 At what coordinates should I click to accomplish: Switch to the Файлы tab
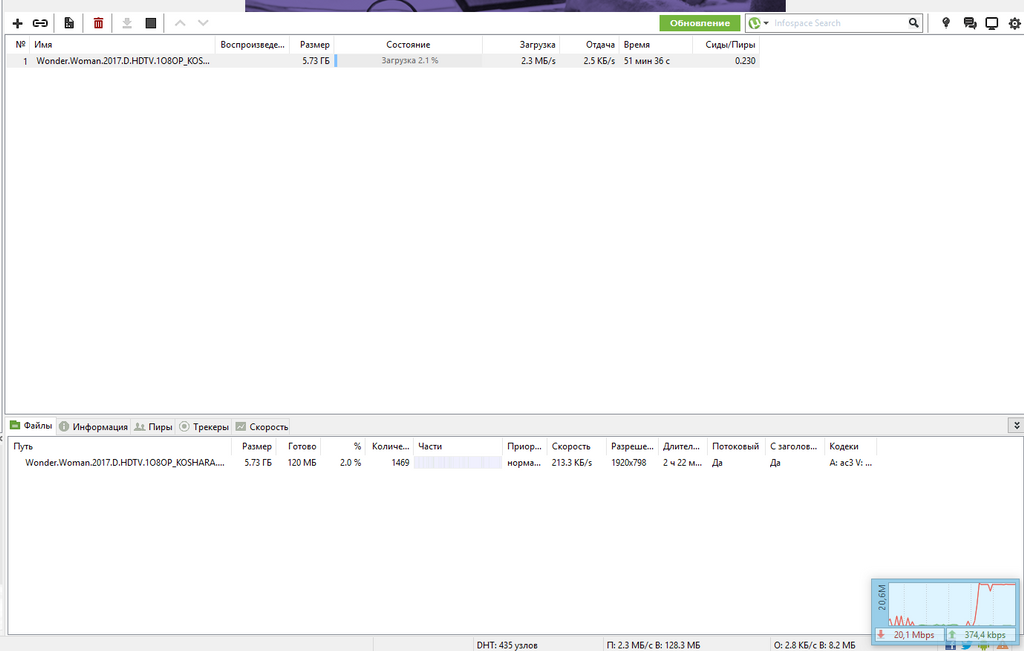pos(31,426)
